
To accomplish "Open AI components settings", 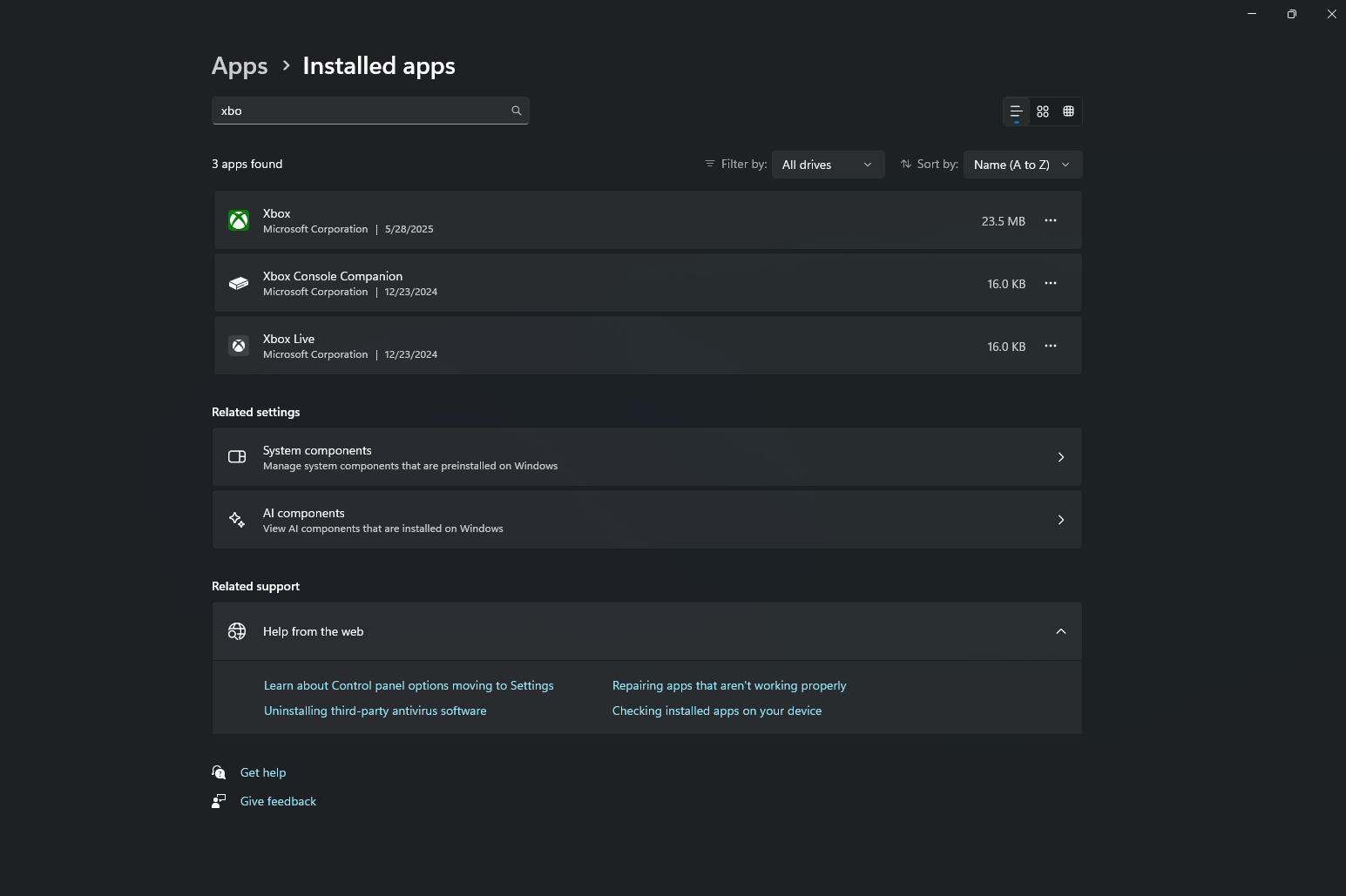I will (646, 520).
